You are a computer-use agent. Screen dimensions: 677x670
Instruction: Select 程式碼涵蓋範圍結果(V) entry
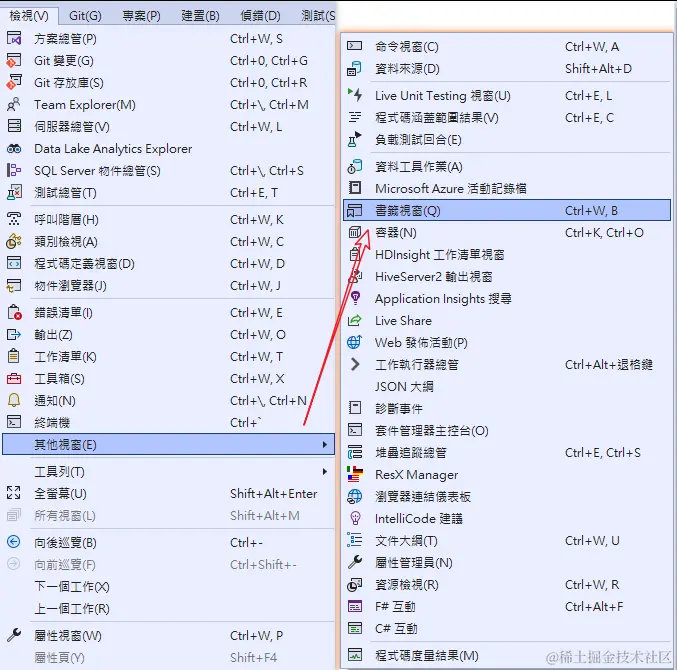tap(507, 117)
